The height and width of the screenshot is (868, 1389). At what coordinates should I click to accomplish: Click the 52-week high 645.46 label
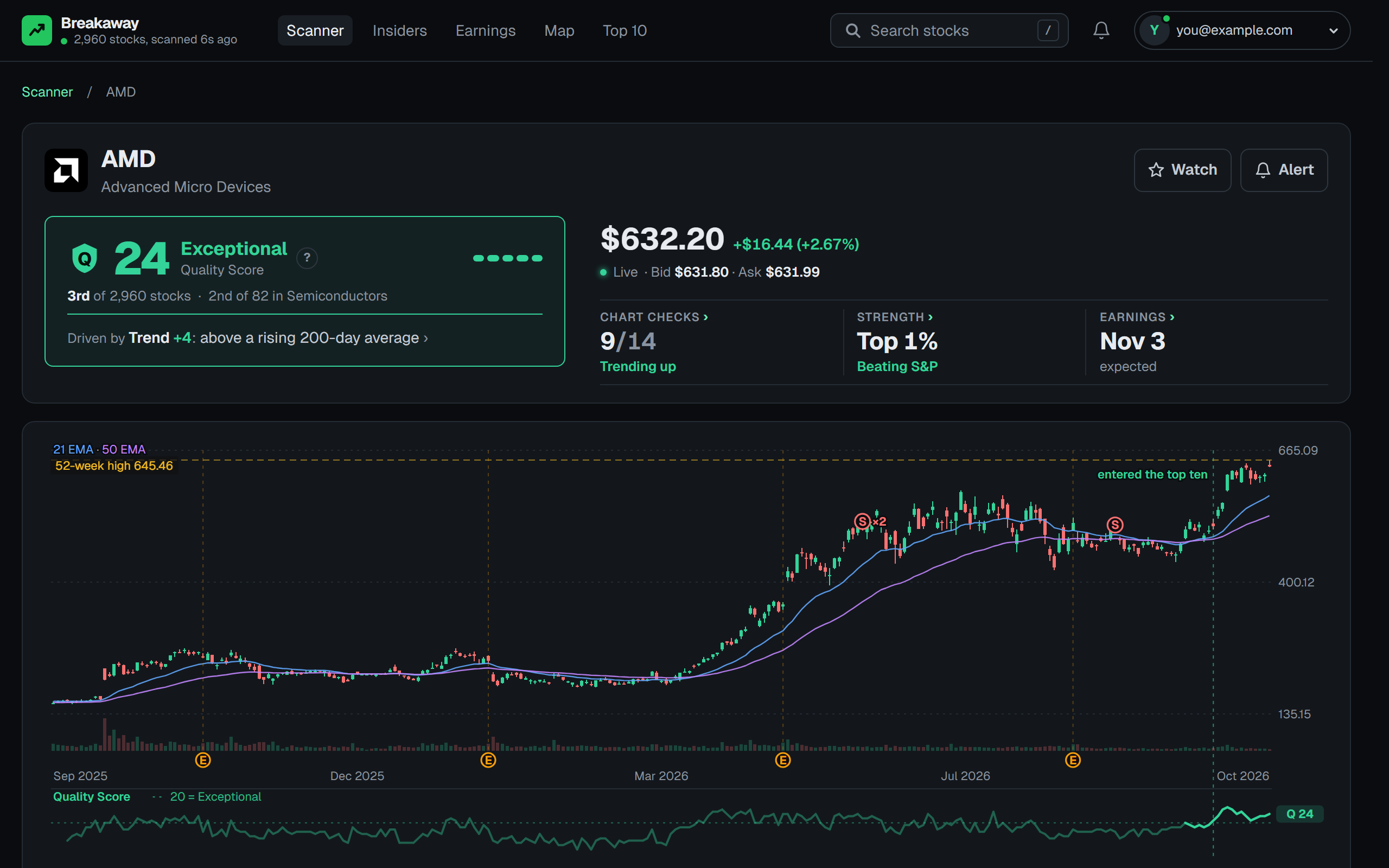pyautogui.click(x=113, y=466)
